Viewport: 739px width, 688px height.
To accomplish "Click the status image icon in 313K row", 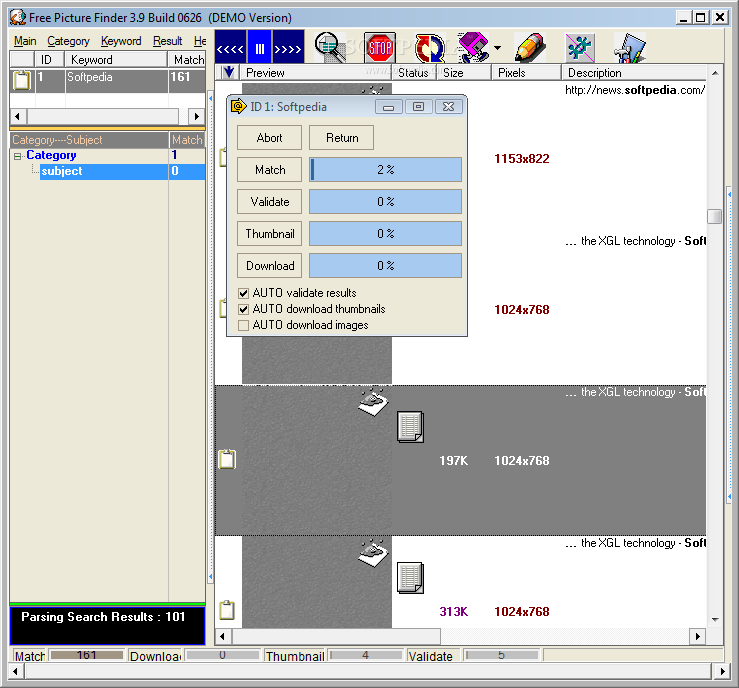I will 373,553.
